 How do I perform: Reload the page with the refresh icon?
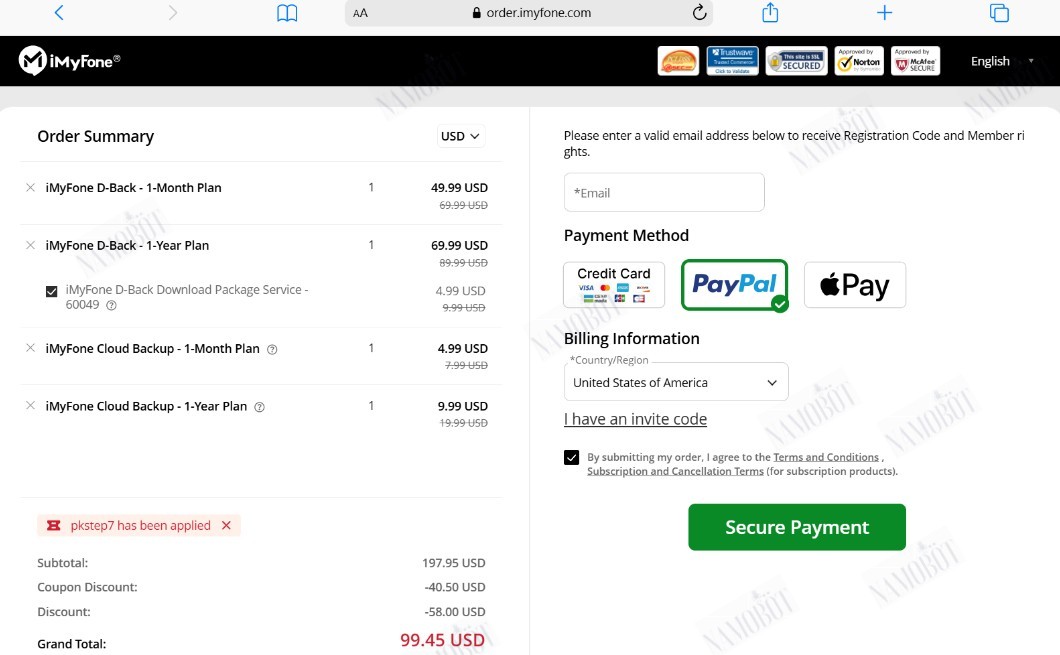pyautogui.click(x=700, y=12)
